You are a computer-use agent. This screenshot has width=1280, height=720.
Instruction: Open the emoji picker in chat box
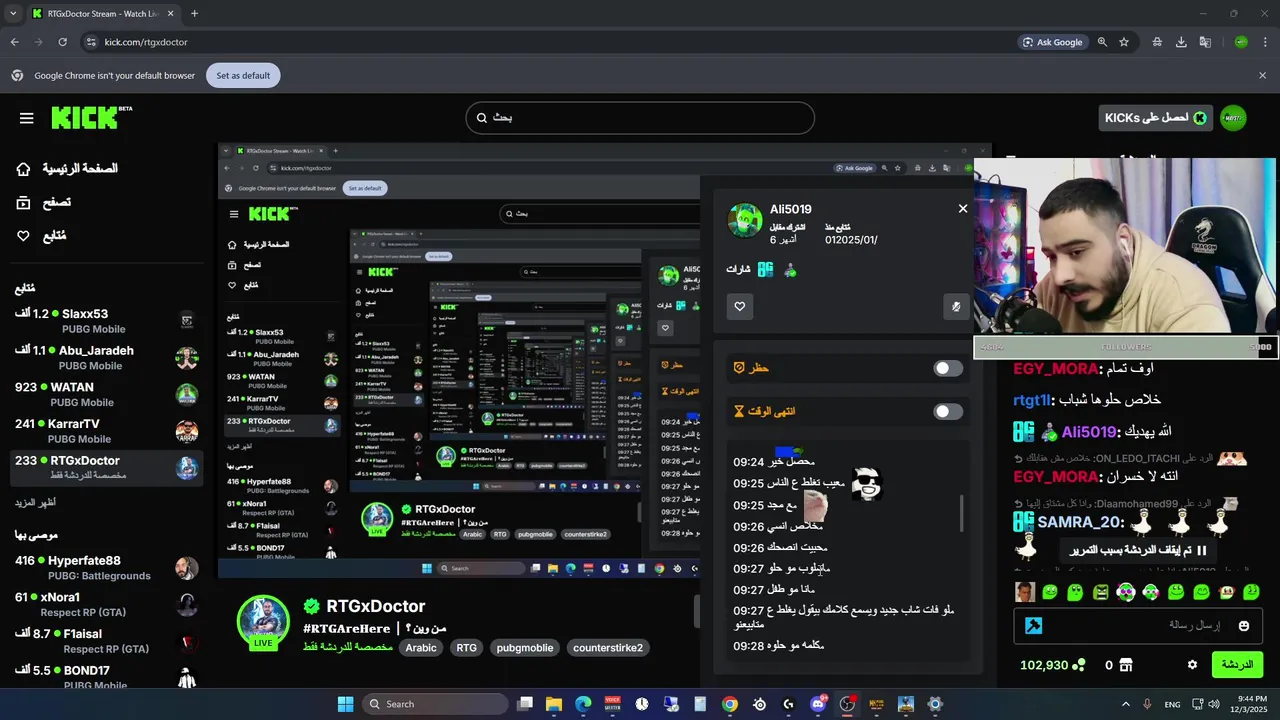1244,626
